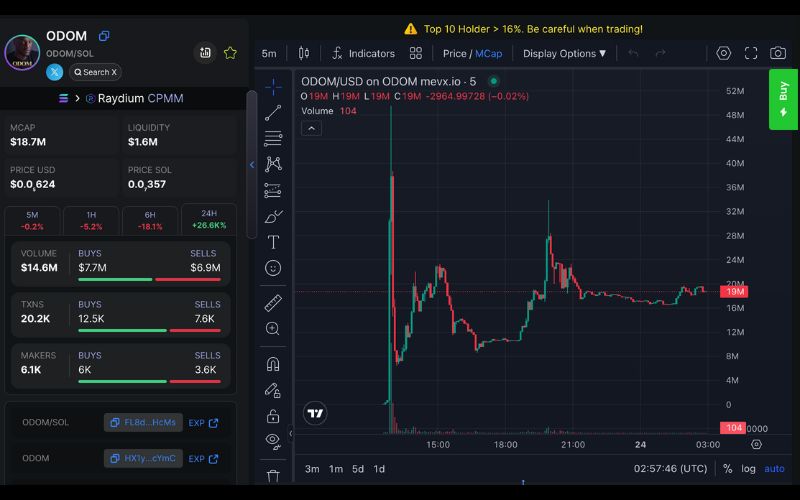This screenshot has height=500, width=800.
Task: Select the text annotation tool
Action: click(x=273, y=242)
